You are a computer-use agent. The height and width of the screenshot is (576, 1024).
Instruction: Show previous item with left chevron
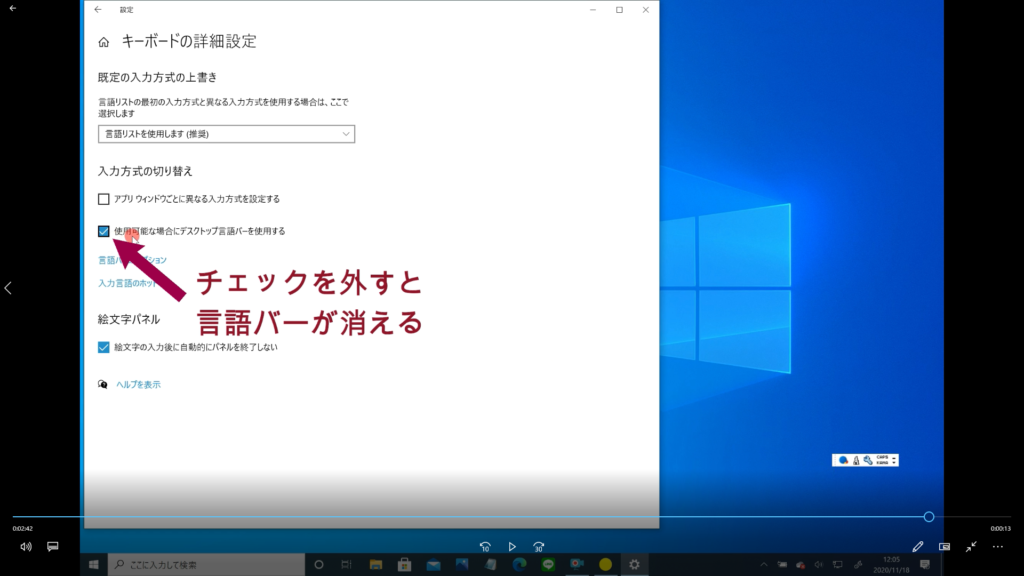pyautogui.click(x=8, y=288)
